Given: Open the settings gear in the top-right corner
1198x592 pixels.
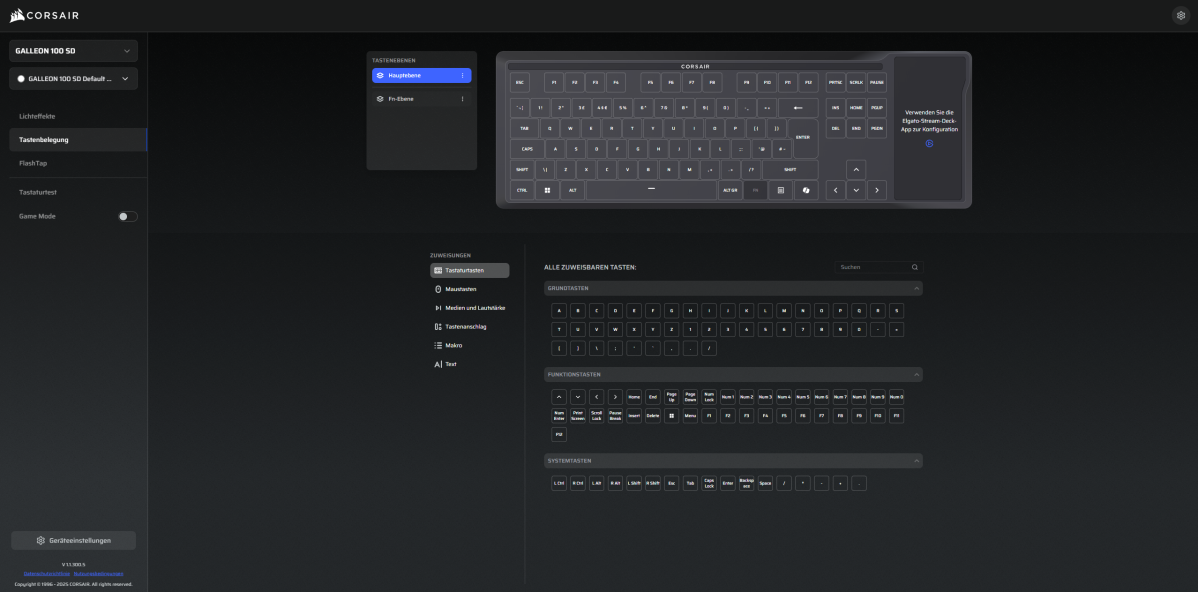Looking at the screenshot, I should pos(1180,15).
